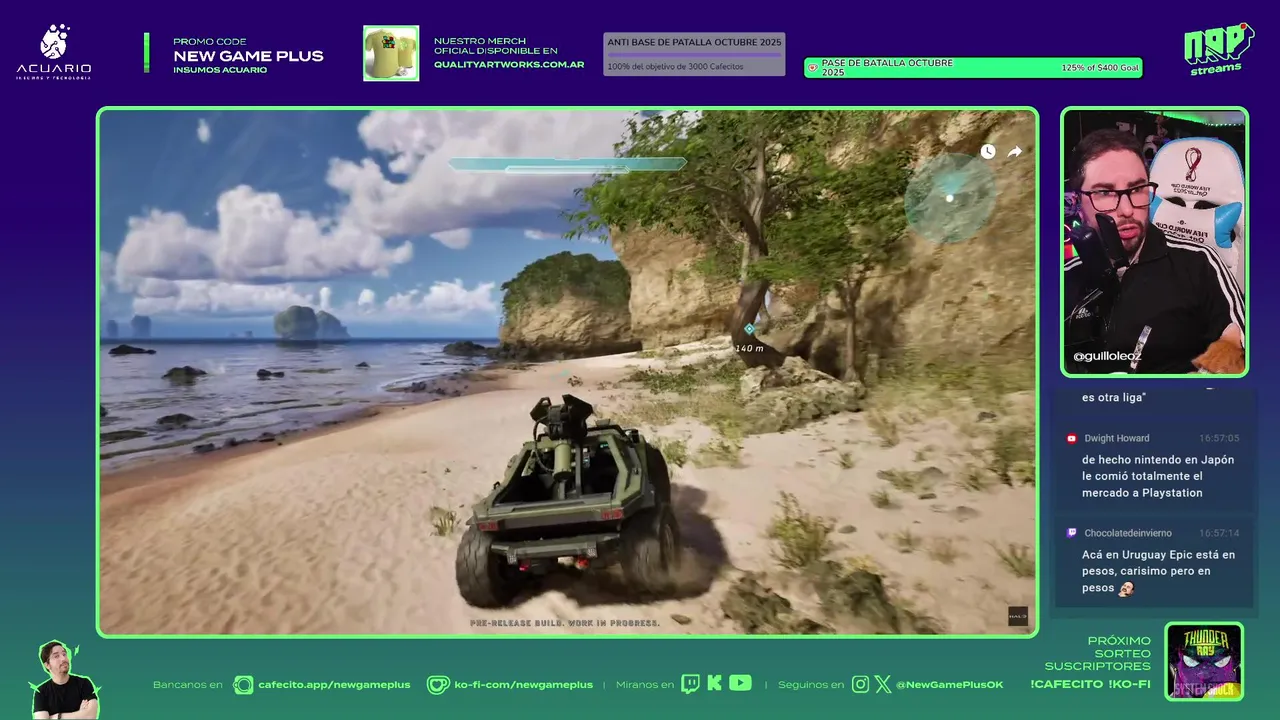The width and height of the screenshot is (1280, 720).
Task: Click 'Pre-release build. Work in progress.' caption
Action: coord(565,623)
